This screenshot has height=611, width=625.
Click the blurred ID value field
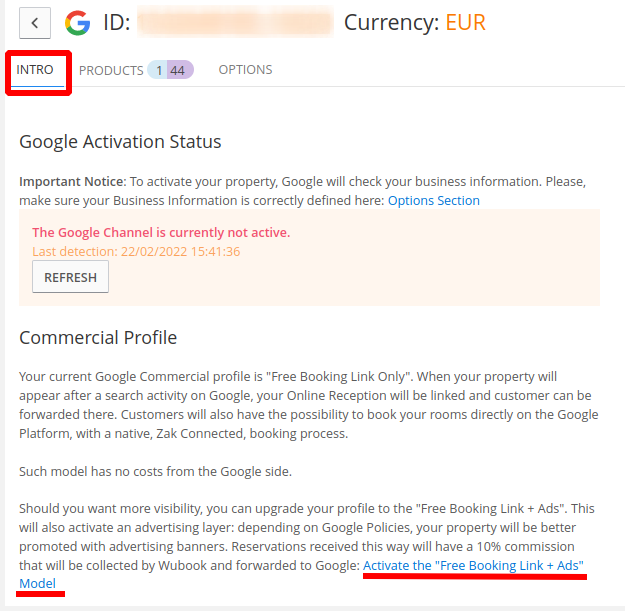(x=235, y=22)
